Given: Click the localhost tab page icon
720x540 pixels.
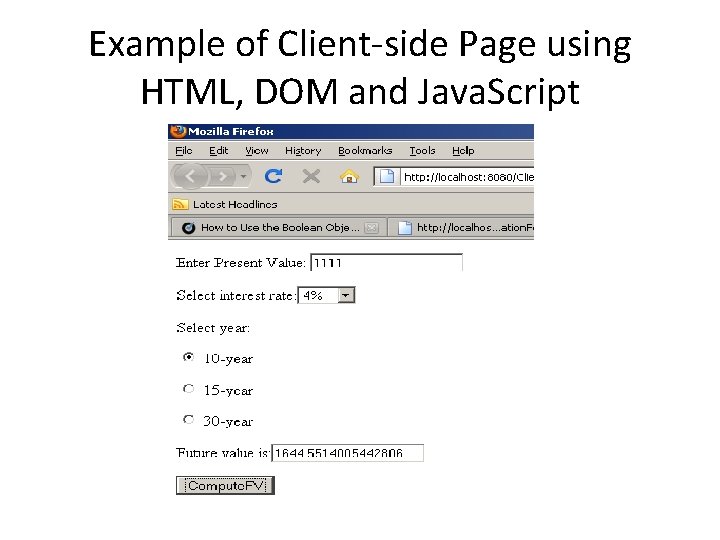Looking at the screenshot, I should pos(405,228).
